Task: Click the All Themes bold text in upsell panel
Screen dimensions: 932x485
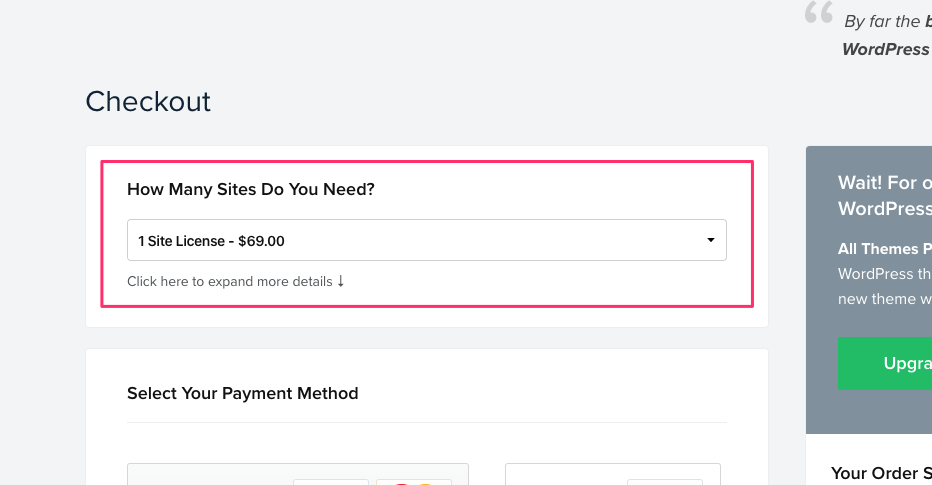Action: pos(885,248)
